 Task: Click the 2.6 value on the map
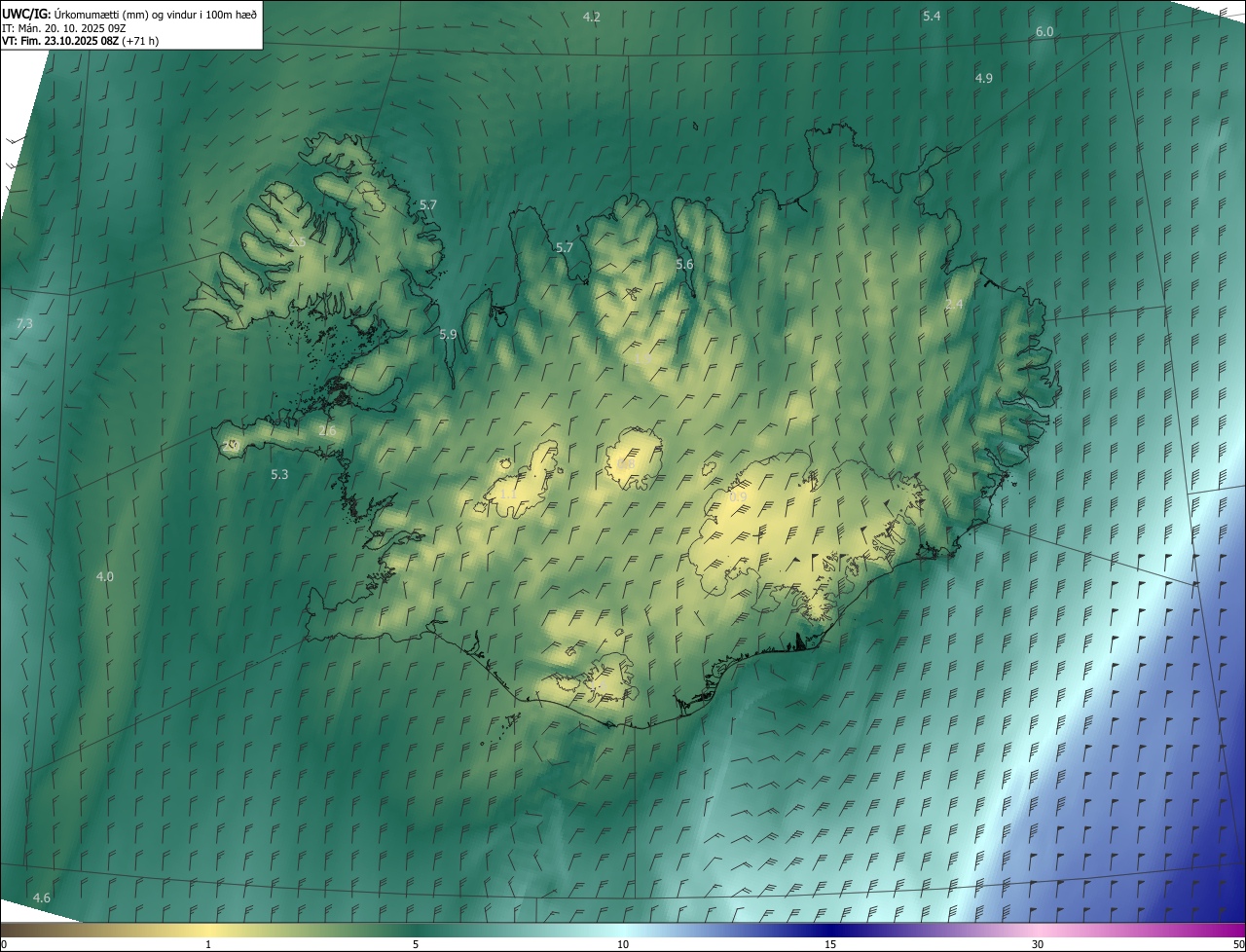327,430
